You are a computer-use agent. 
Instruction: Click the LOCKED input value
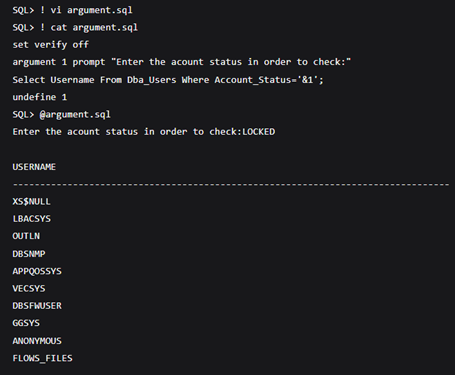coord(259,132)
